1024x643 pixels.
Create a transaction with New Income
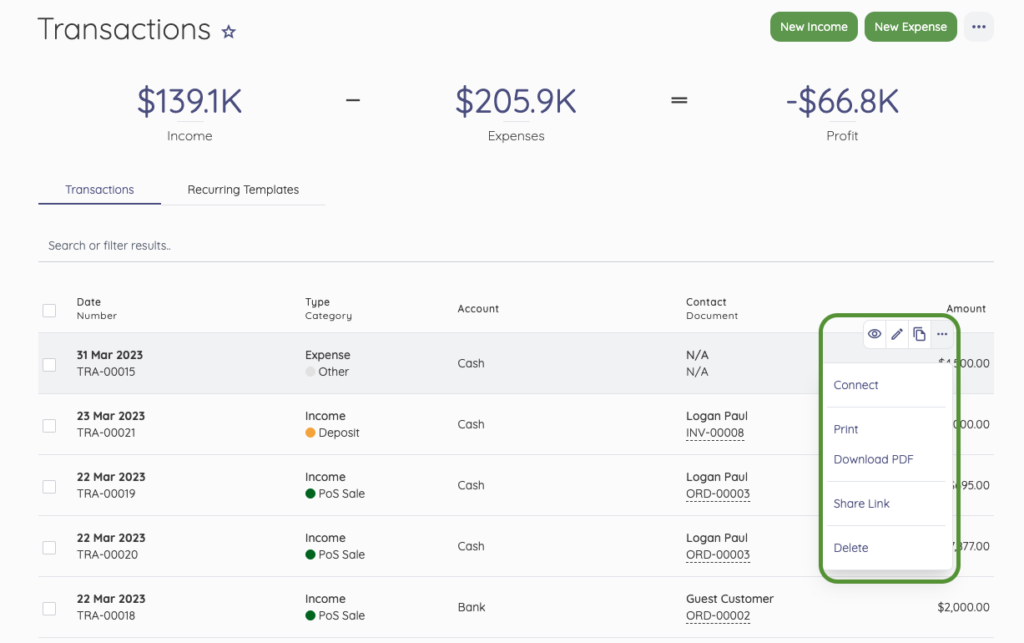(813, 26)
